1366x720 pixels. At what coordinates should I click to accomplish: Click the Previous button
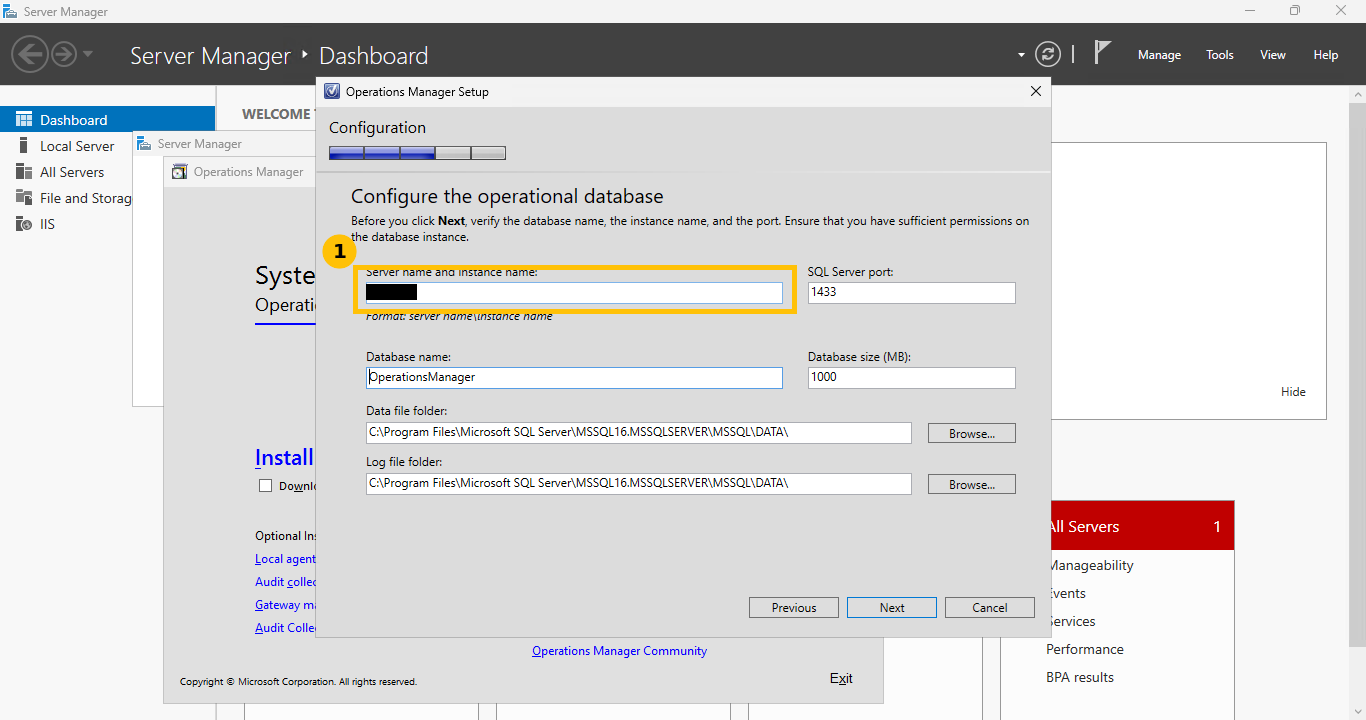[x=794, y=607]
